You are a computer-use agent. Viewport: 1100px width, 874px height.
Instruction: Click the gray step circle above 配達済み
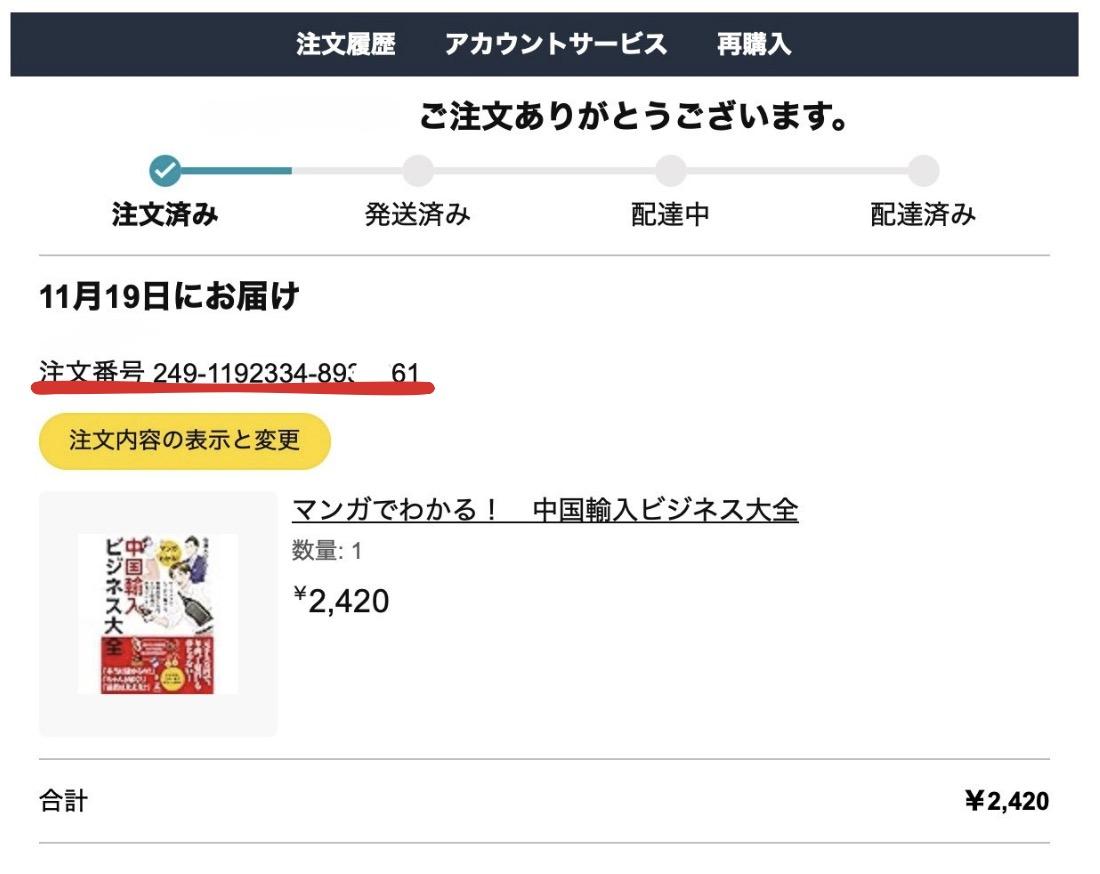[x=923, y=171]
